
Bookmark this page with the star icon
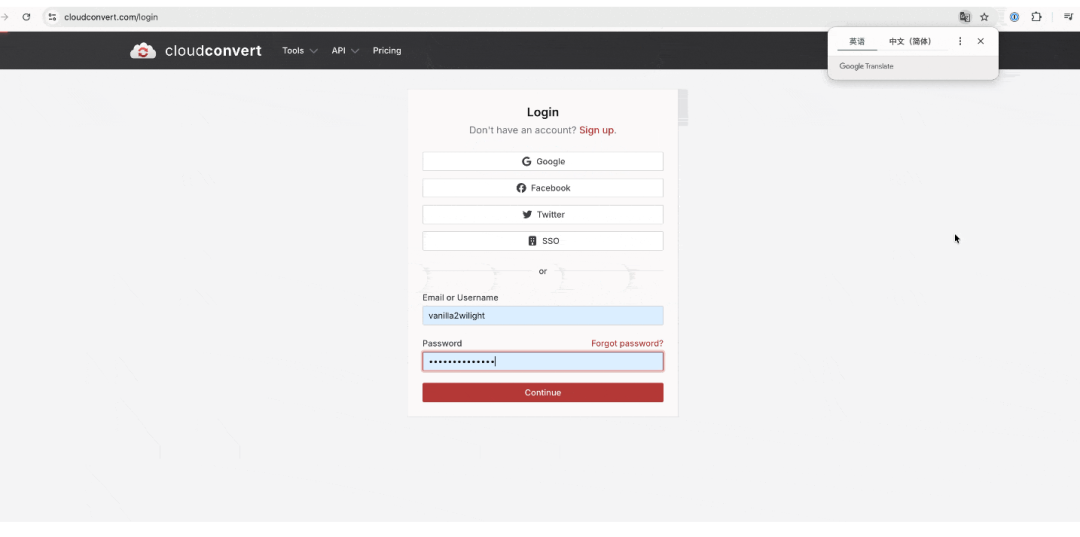tap(984, 17)
